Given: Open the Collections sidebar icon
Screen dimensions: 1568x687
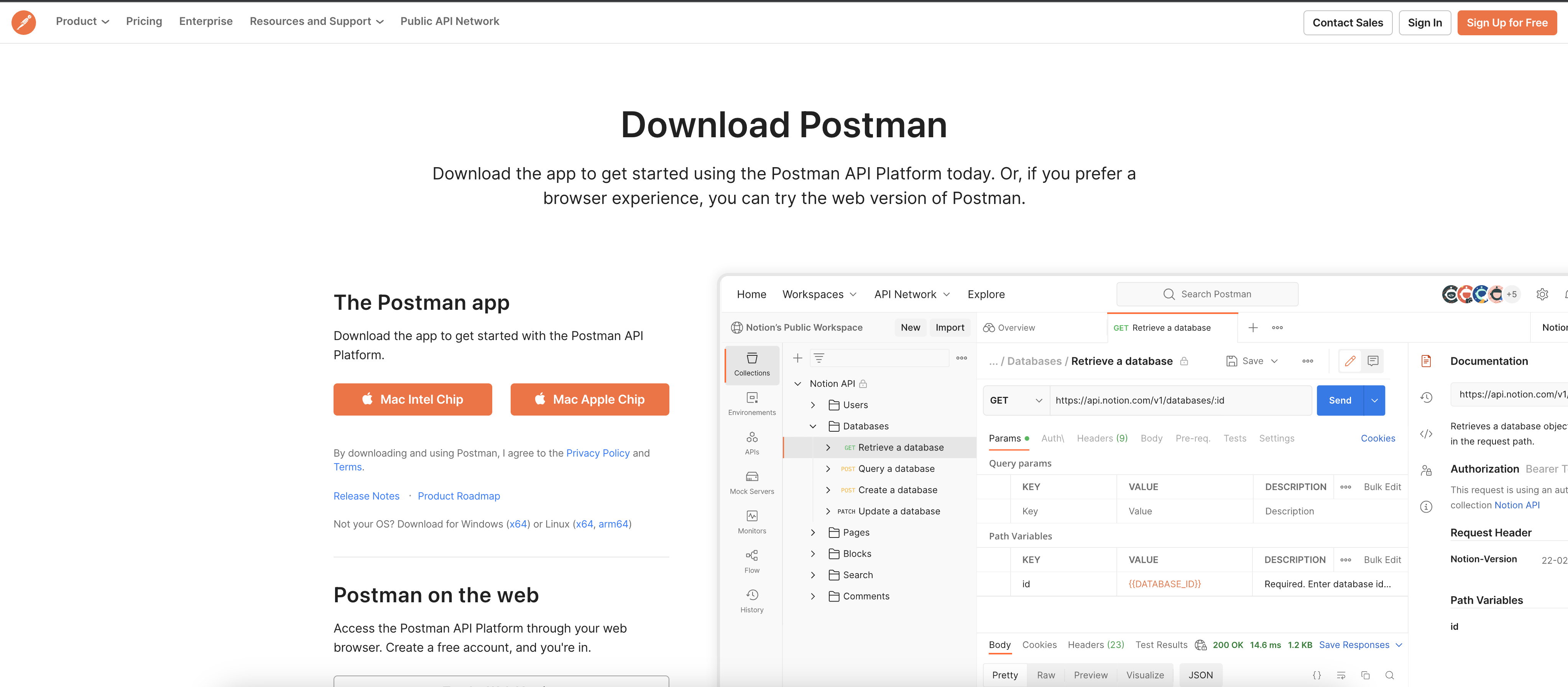Looking at the screenshot, I should pos(752,365).
